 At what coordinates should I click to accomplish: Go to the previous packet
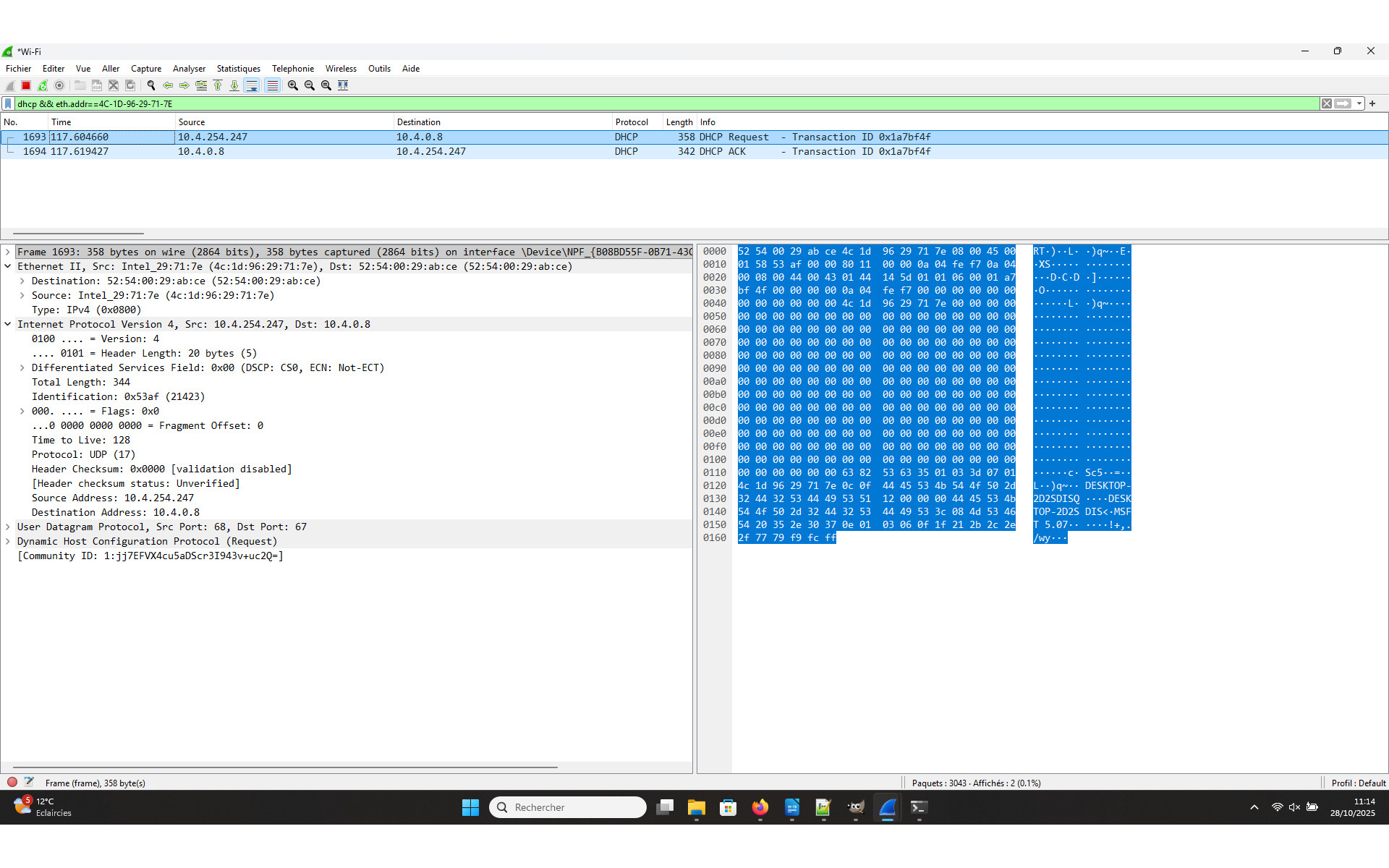click(x=167, y=85)
